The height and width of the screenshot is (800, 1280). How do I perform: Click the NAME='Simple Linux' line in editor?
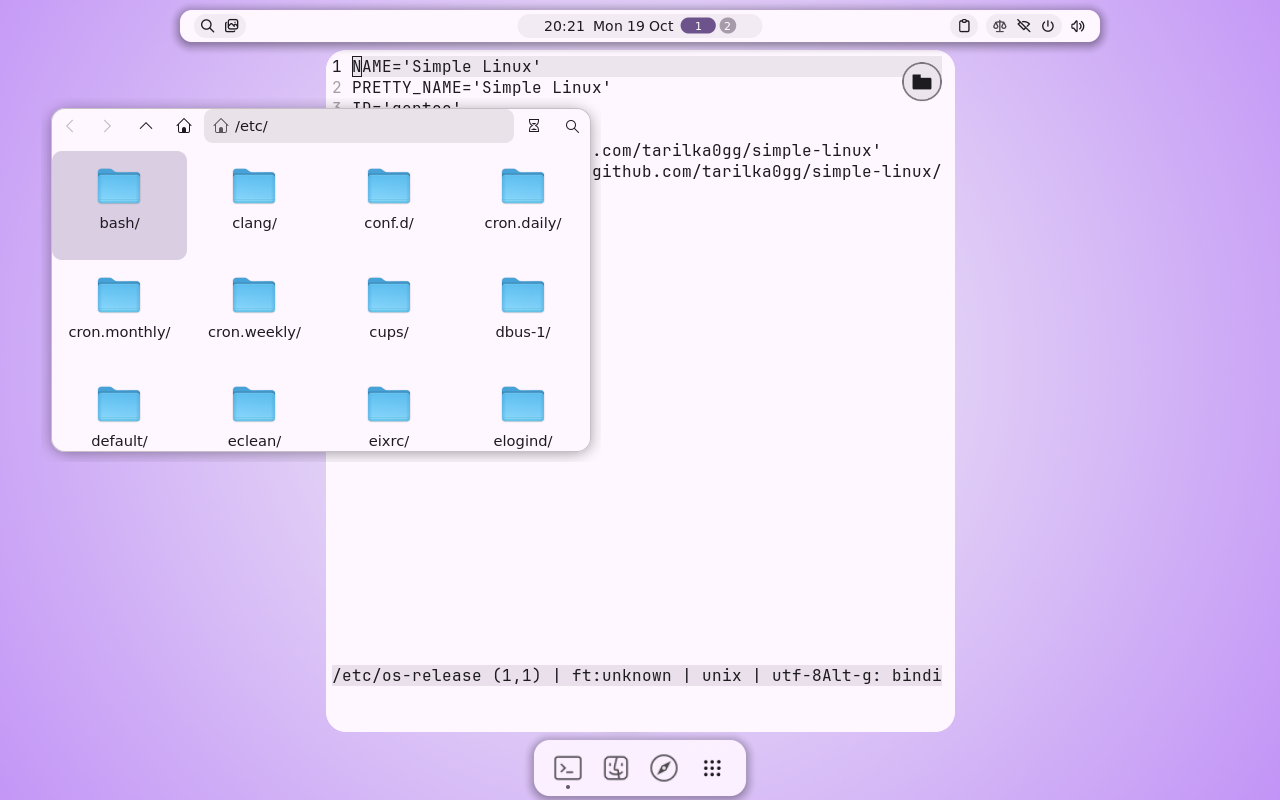(x=446, y=67)
